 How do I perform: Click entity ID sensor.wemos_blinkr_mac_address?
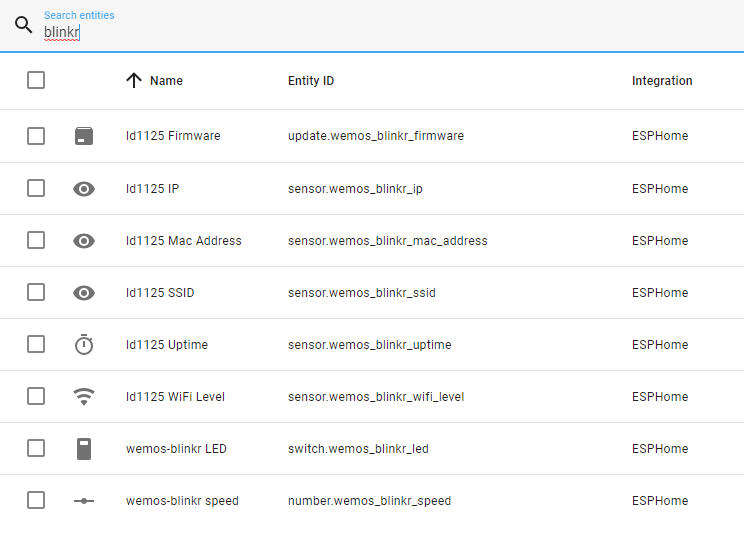click(x=388, y=241)
